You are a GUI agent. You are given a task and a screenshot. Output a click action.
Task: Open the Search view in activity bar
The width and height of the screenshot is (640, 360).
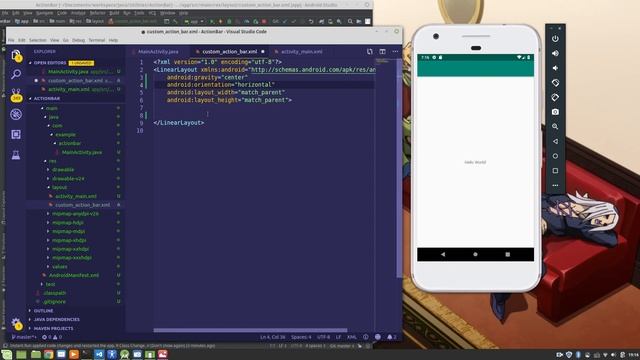[16, 74]
